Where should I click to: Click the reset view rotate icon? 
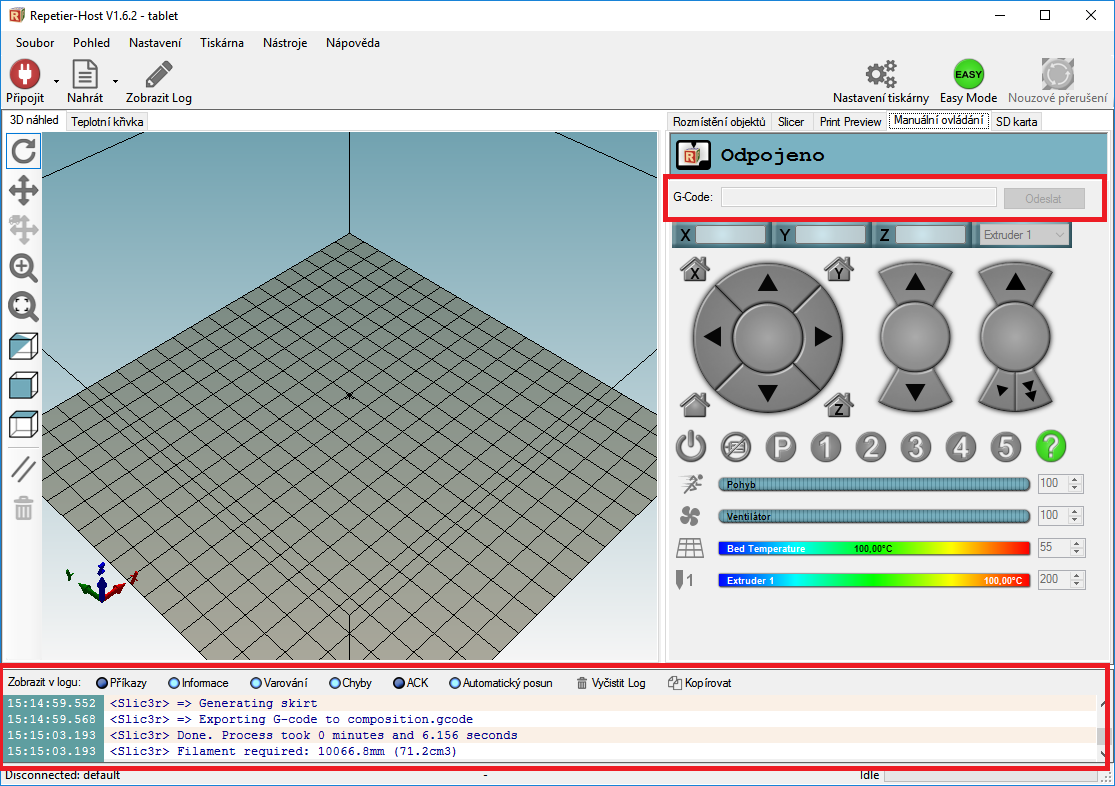pyautogui.click(x=24, y=152)
